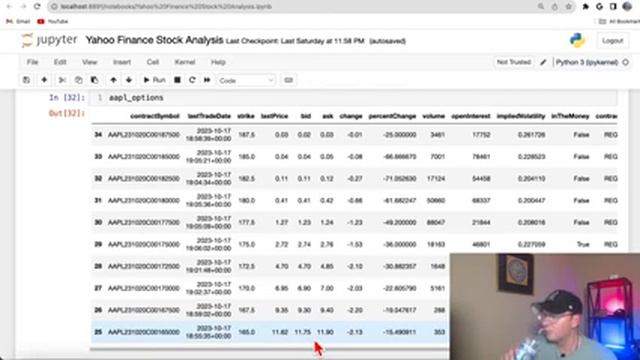Image resolution: width=640 pixels, height=360 pixels.
Task: Click the volume column header
Action: point(433,116)
